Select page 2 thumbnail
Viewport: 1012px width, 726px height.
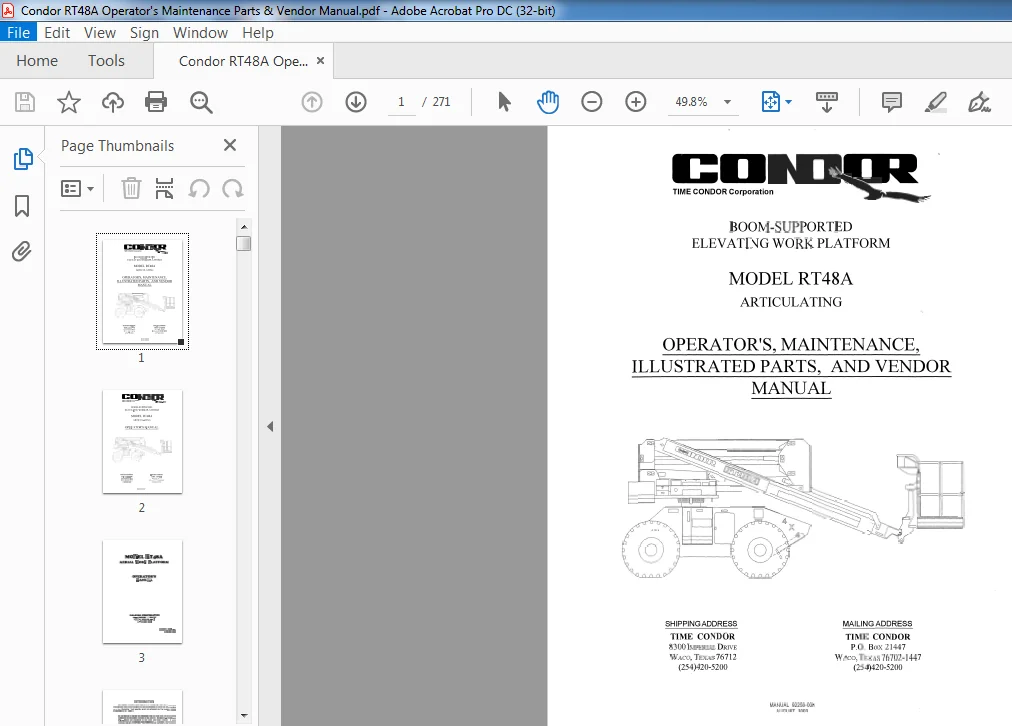click(143, 441)
